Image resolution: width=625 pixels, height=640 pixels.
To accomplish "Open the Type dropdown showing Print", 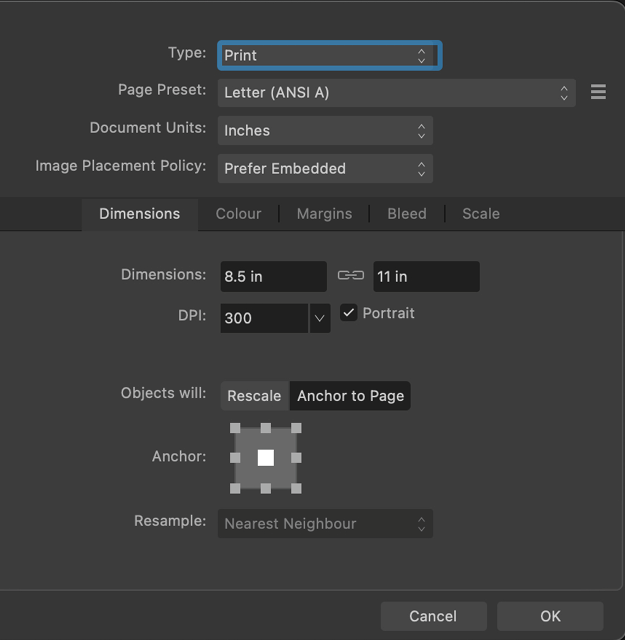I will tap(328, 55).
